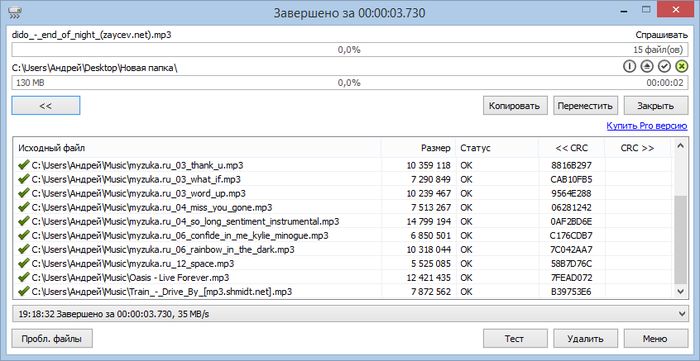Click the CRC >> column header

click(x=638, y=148)
